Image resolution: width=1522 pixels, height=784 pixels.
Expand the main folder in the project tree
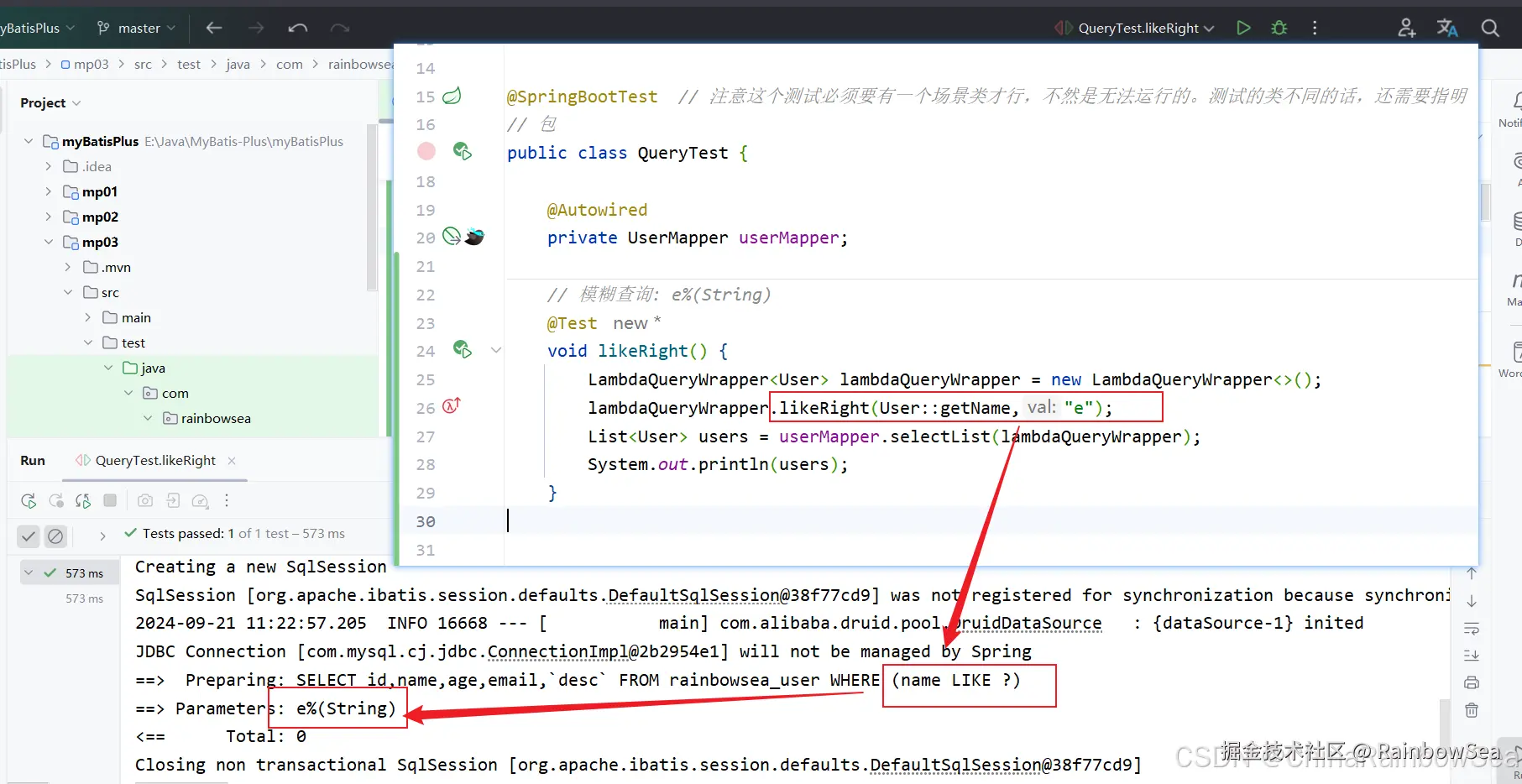click(88, 317)
